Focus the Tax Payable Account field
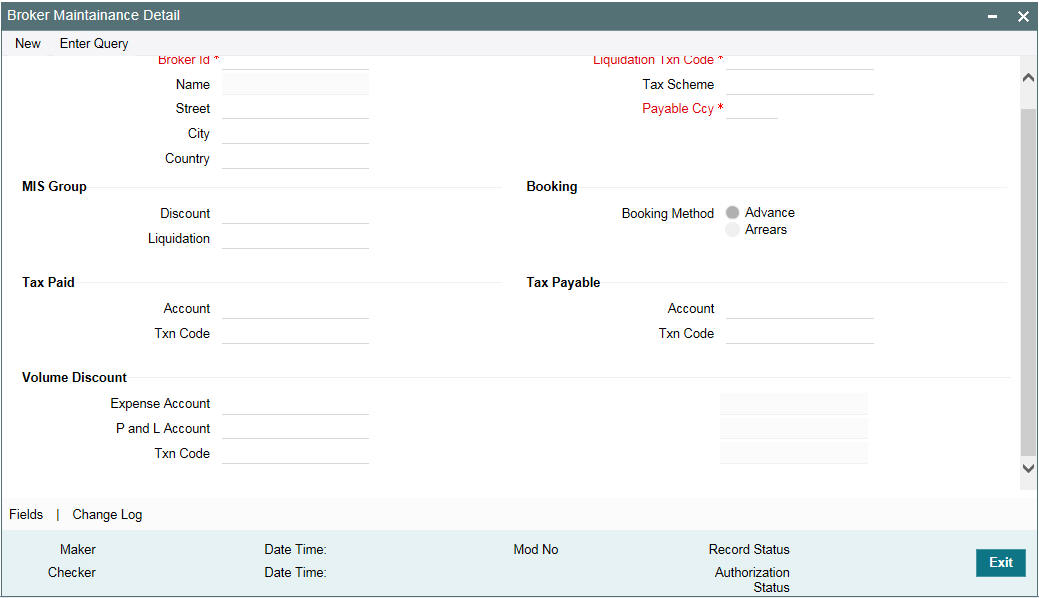Viewport: 1039px width, 598px height. (x=800, y=308)
